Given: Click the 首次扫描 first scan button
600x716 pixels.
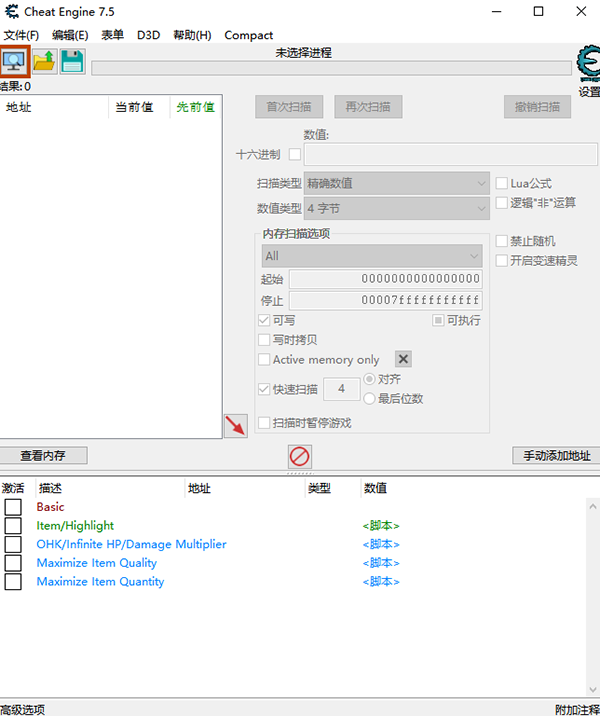Looking at the screenshot, I should coord(289,107).
